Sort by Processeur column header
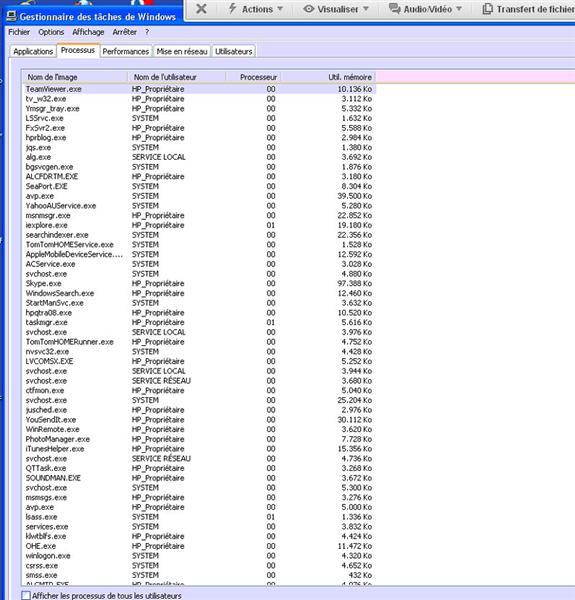 point(254,77)
